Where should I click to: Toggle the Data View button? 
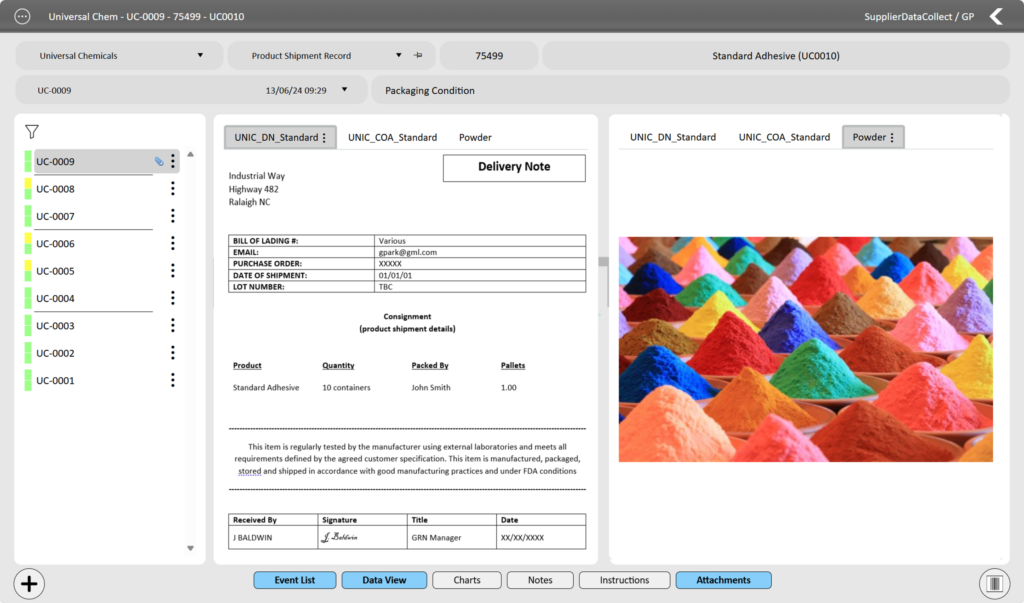click(384, 580)
